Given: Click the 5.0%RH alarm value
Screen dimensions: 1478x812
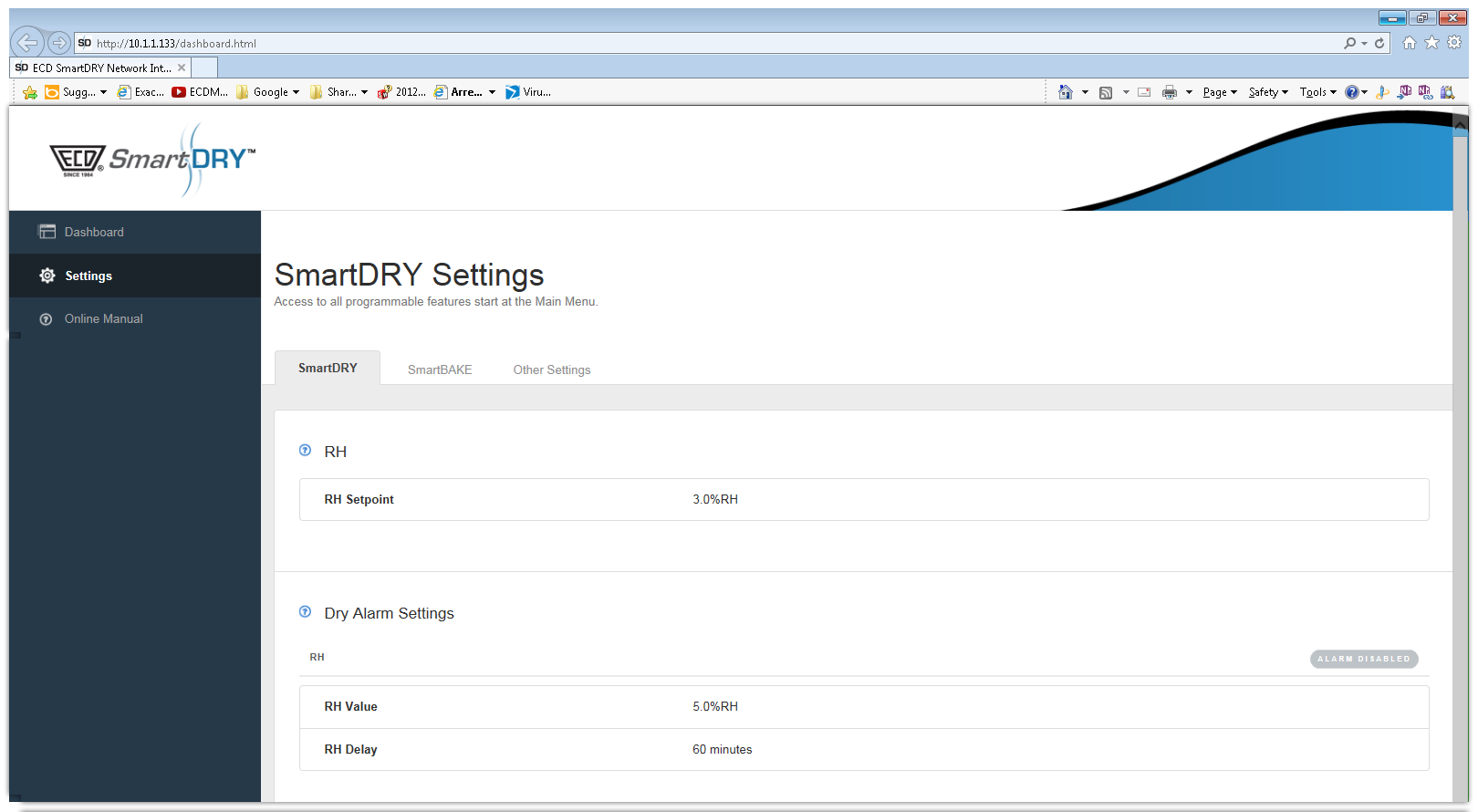Looking at the screenshot, I should tap(715, 706).
